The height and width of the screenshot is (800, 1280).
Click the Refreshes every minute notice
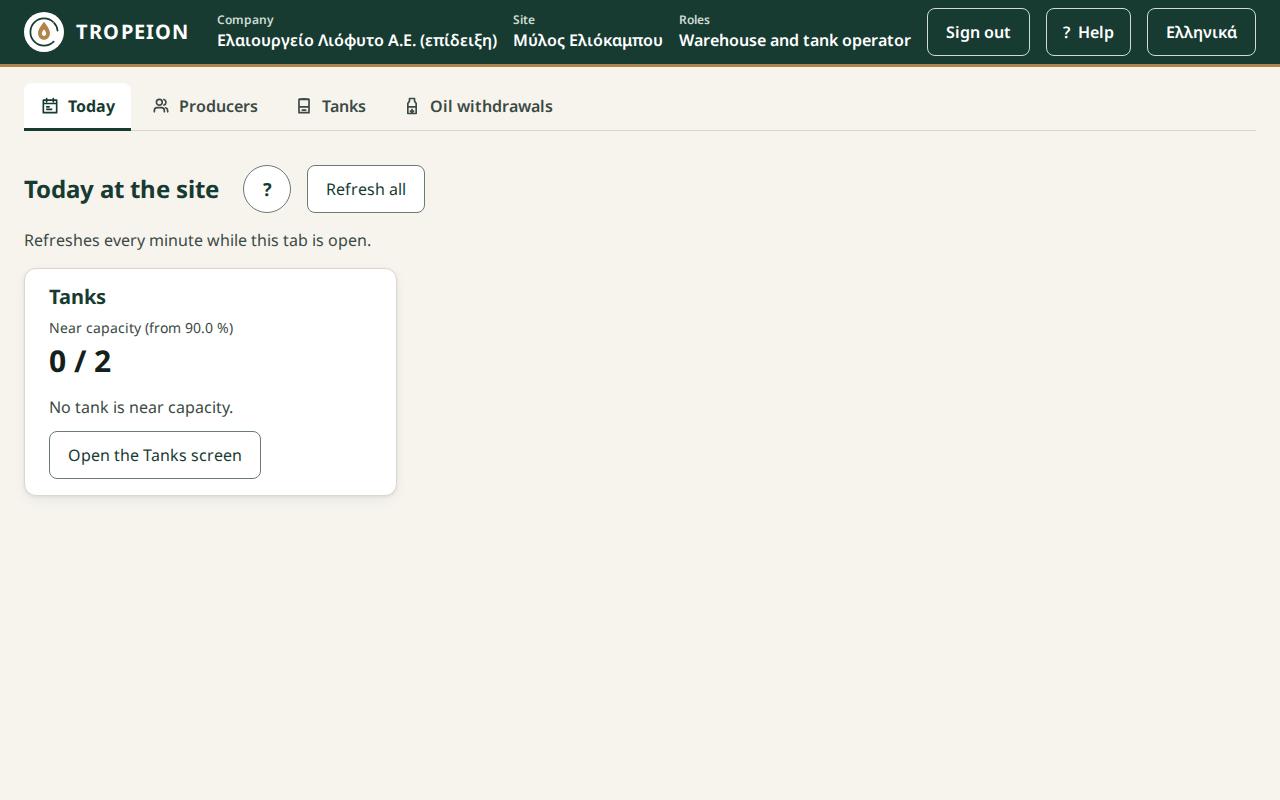[197, 240]
